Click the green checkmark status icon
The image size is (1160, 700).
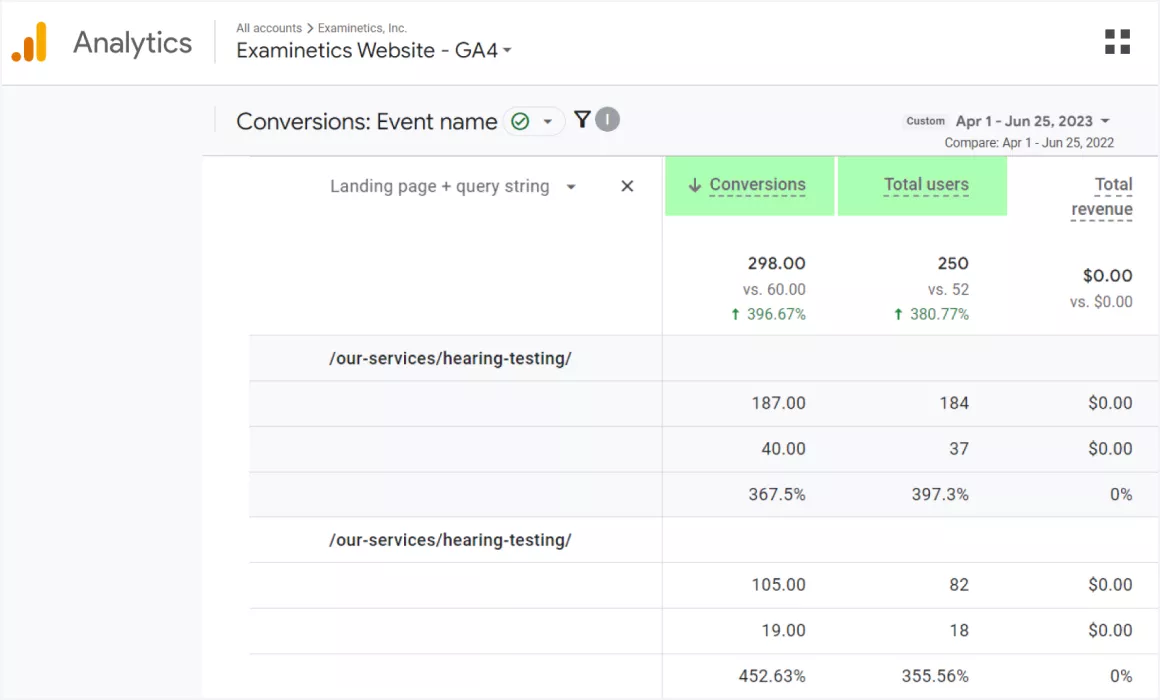point(520,121)
